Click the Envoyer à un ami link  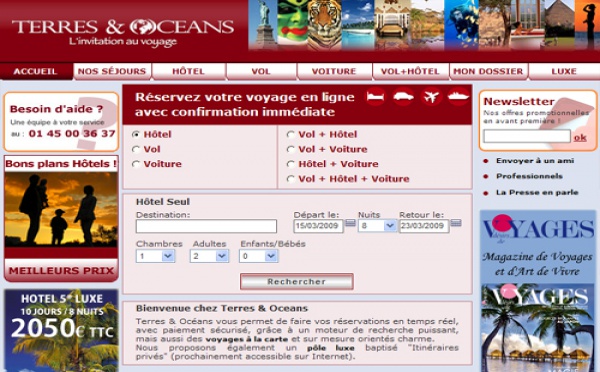(x=535, y=161)
